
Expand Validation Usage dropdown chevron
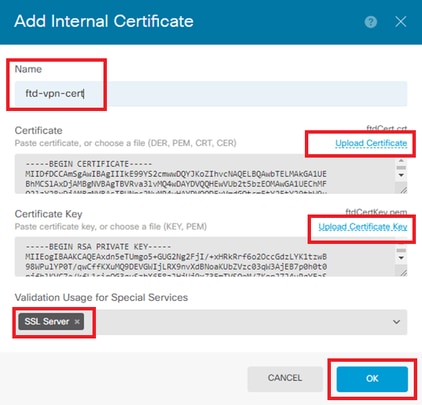396,322
